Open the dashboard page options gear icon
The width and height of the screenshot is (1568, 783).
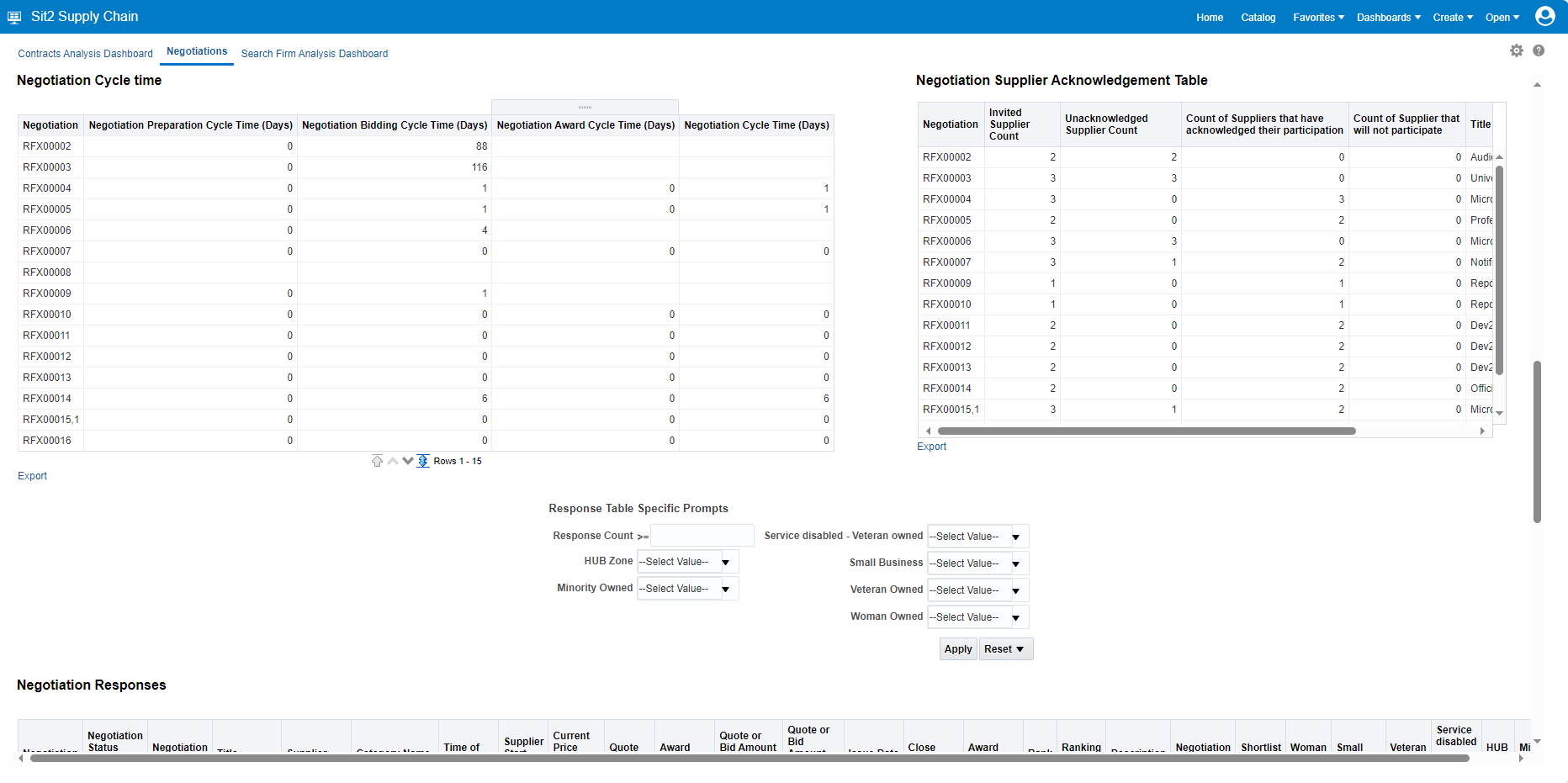point(1517,50)
